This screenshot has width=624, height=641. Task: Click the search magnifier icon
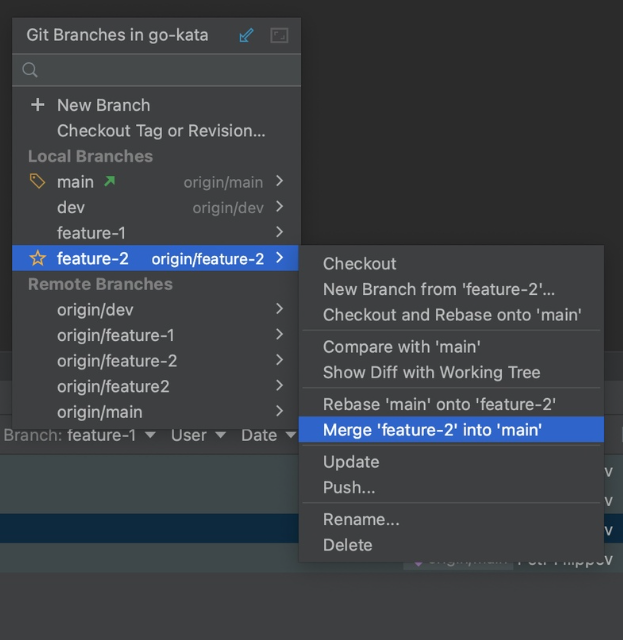[30, 70]
